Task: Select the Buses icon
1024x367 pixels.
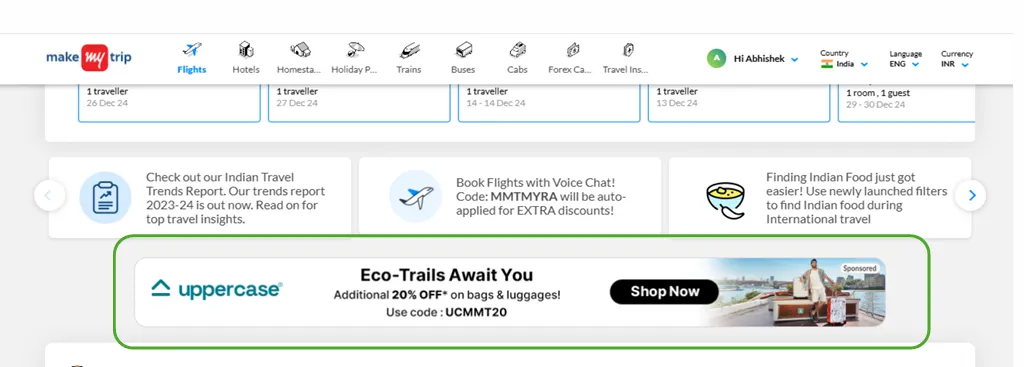Action: pos(463,50)
